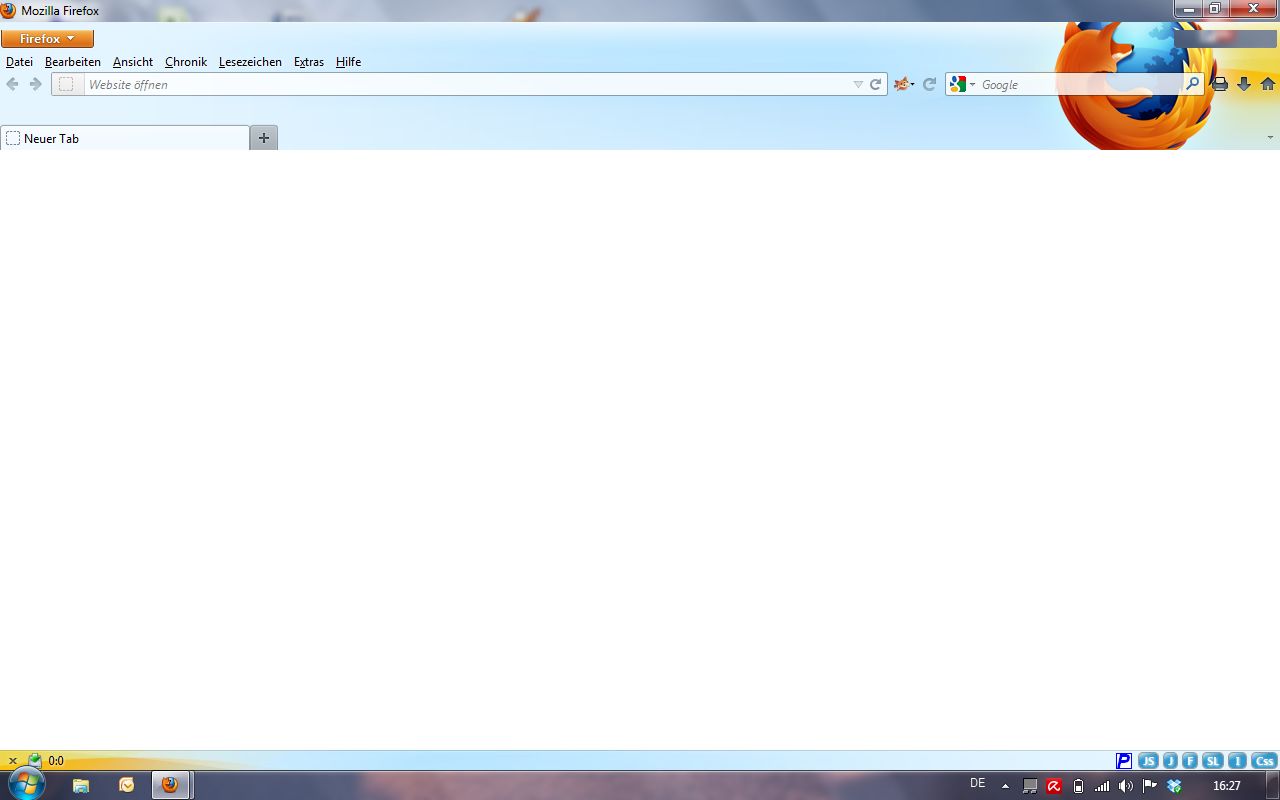Open the clock-envelope app on taskbar
This screenshot has width=1280, height=800.
tap(127, 785)
